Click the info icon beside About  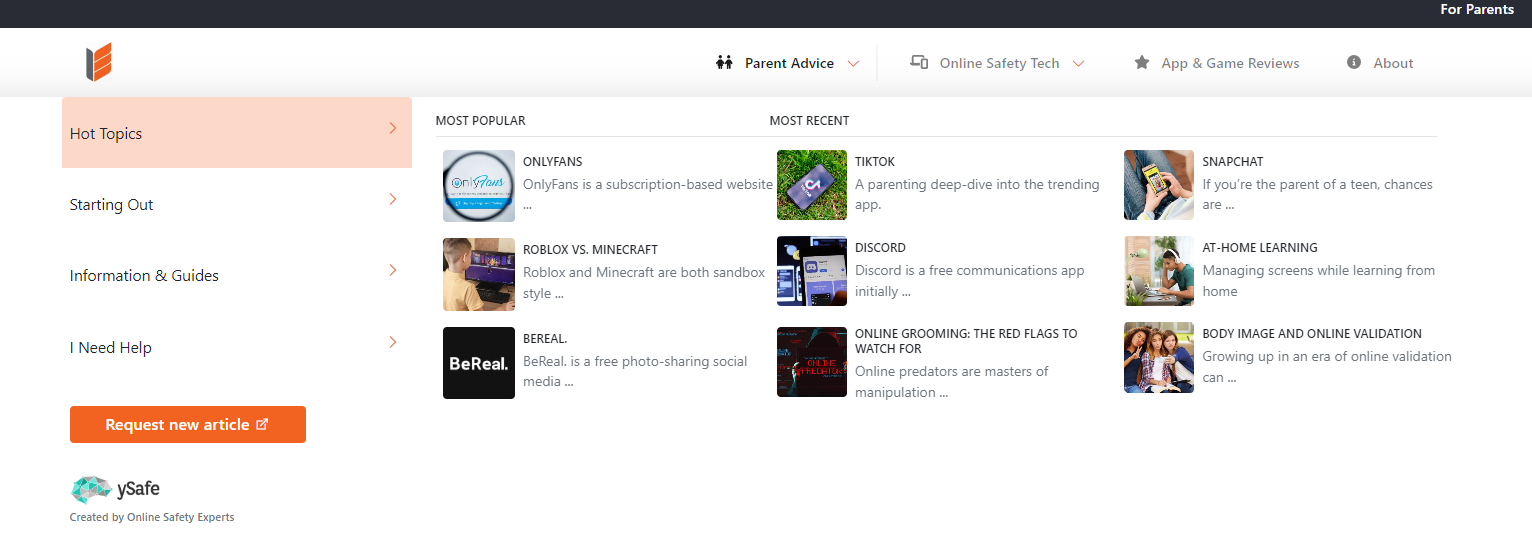[x=1354, y=62]
